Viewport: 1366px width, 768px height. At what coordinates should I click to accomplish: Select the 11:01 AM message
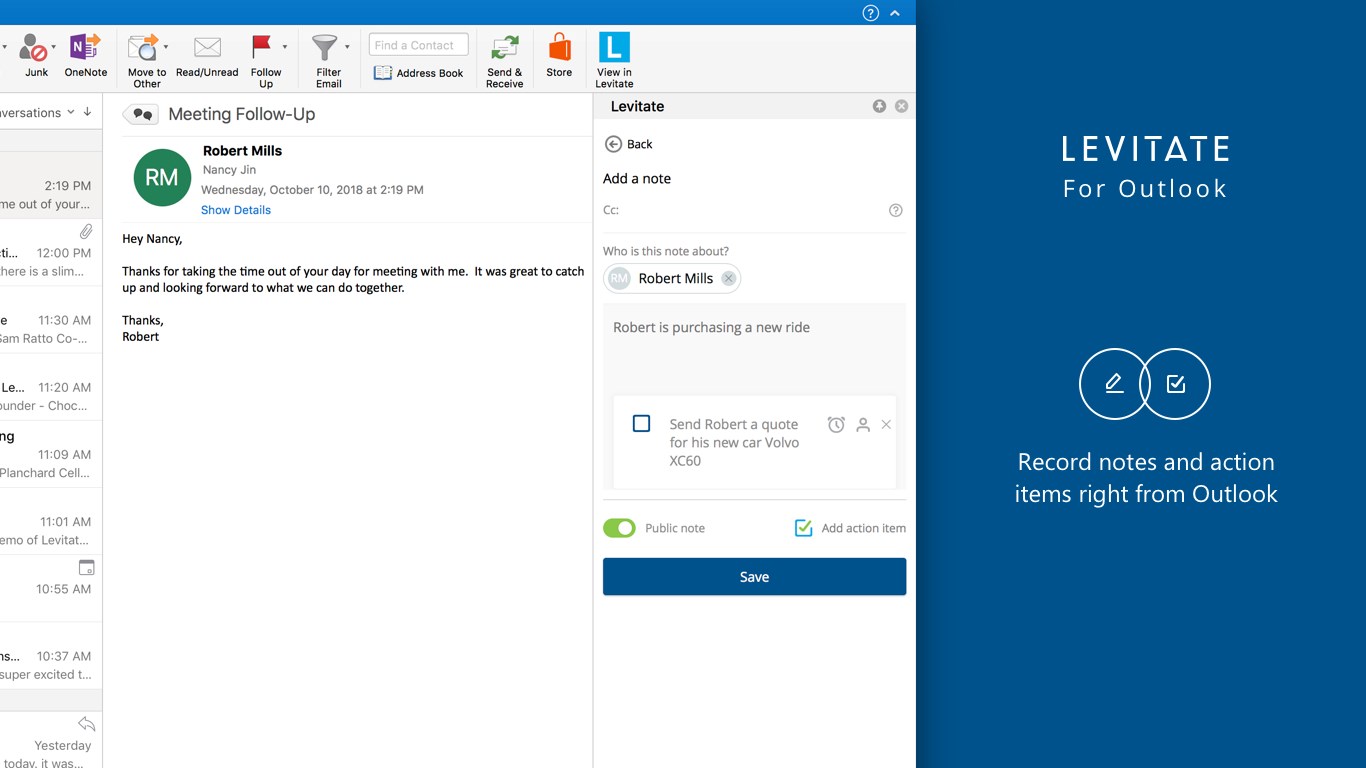[x=50, y=521]
